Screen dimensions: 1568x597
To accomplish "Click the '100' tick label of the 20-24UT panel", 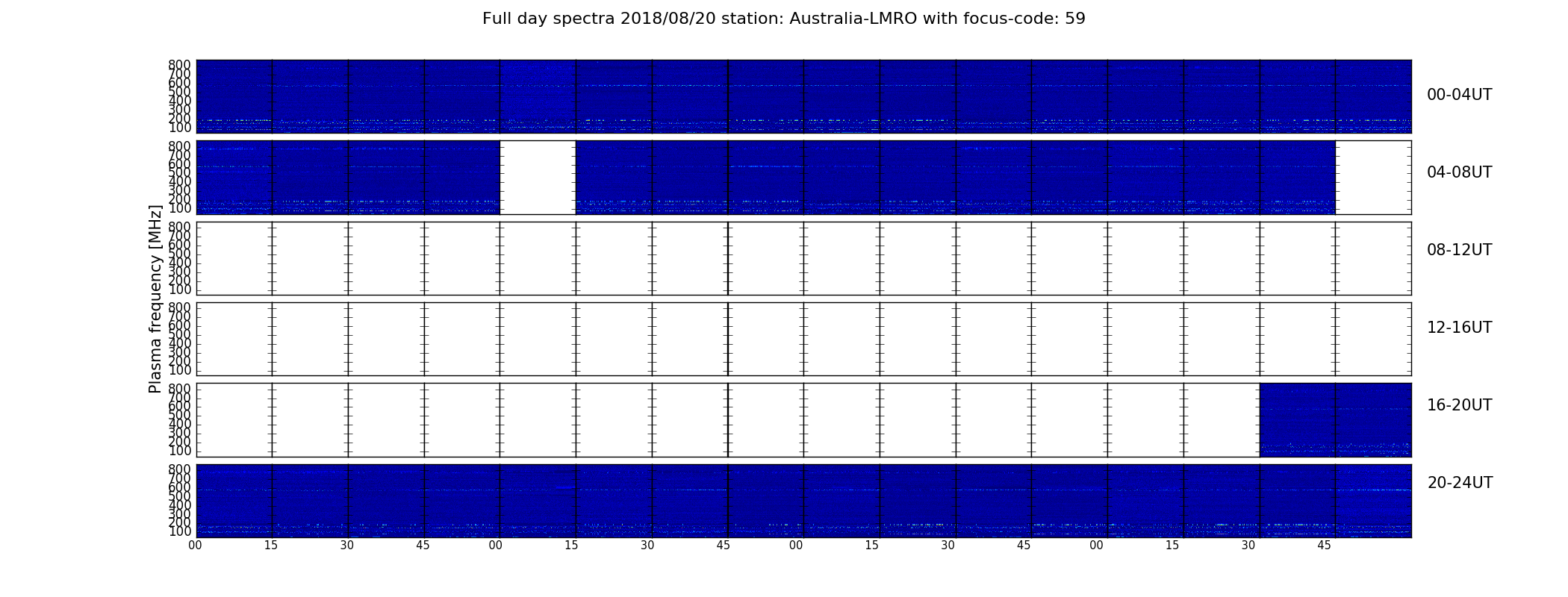I will [x=180, y=532].
